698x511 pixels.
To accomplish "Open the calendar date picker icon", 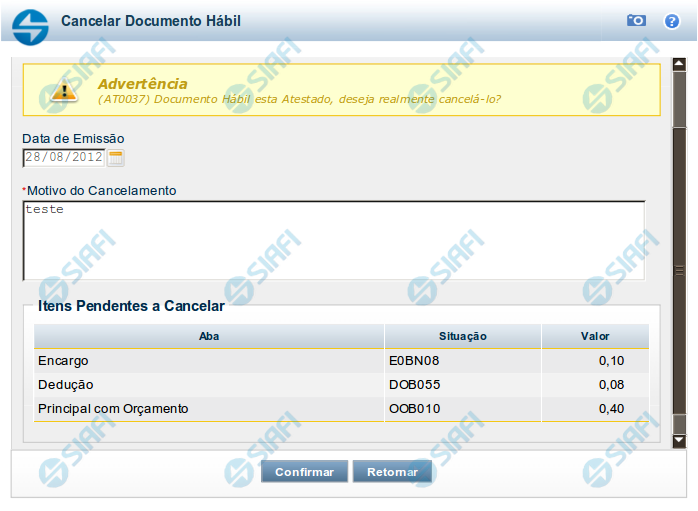I will click(116, 157).
